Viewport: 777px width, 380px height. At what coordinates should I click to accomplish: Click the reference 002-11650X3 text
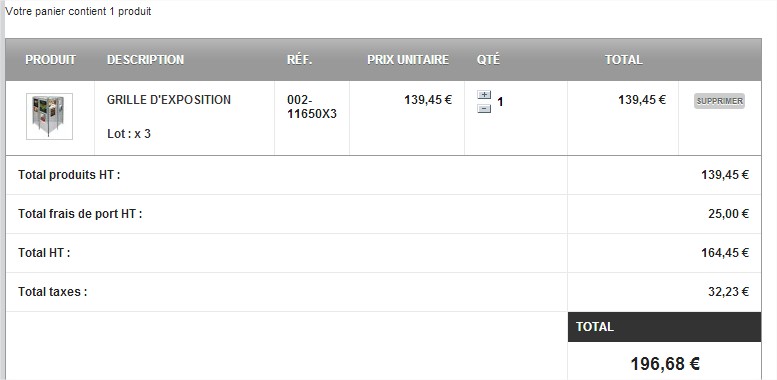[312, 107]
